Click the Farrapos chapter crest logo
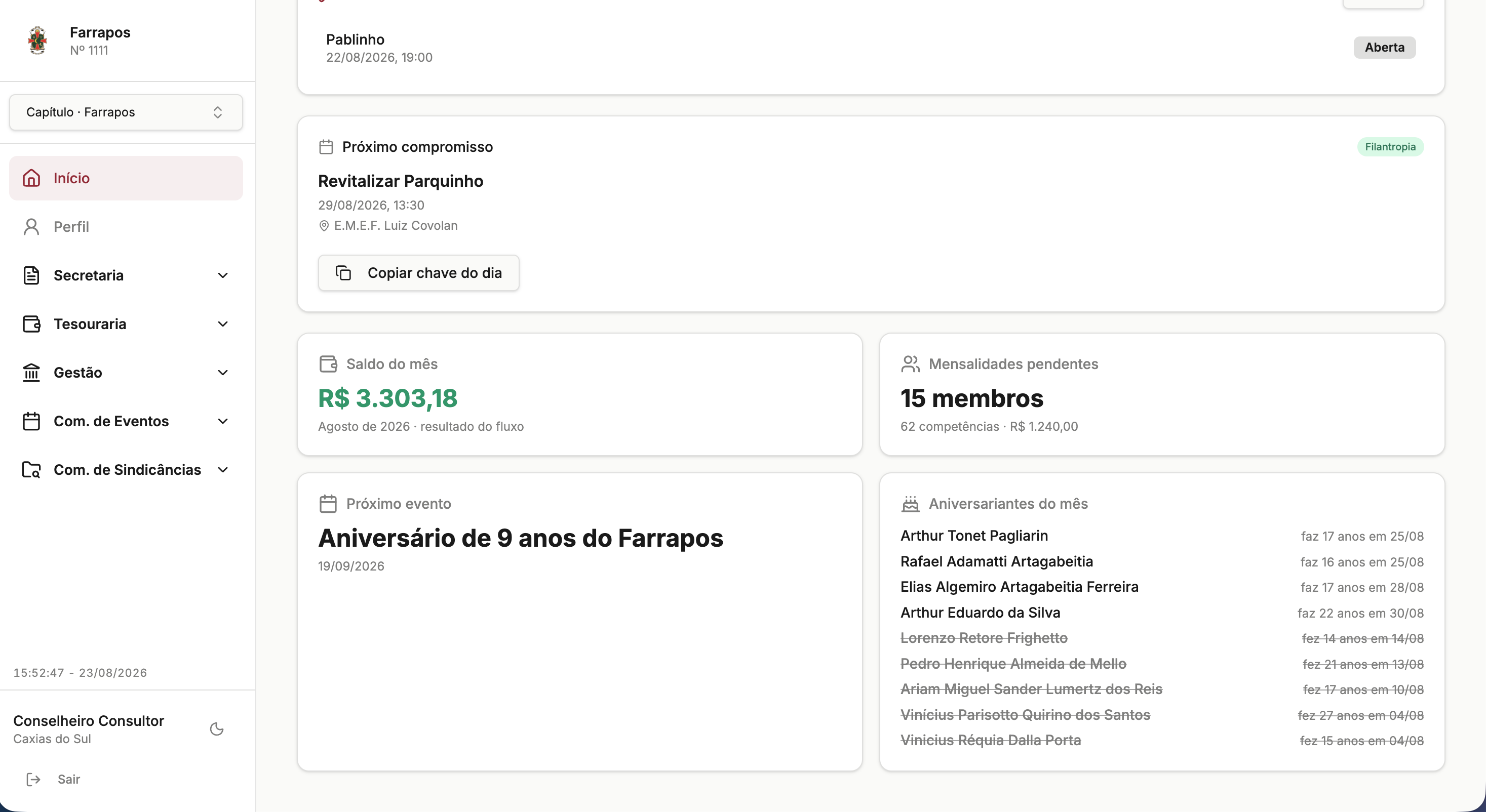The width and height of the screenshot is (1486, 812). coord(37,40)
